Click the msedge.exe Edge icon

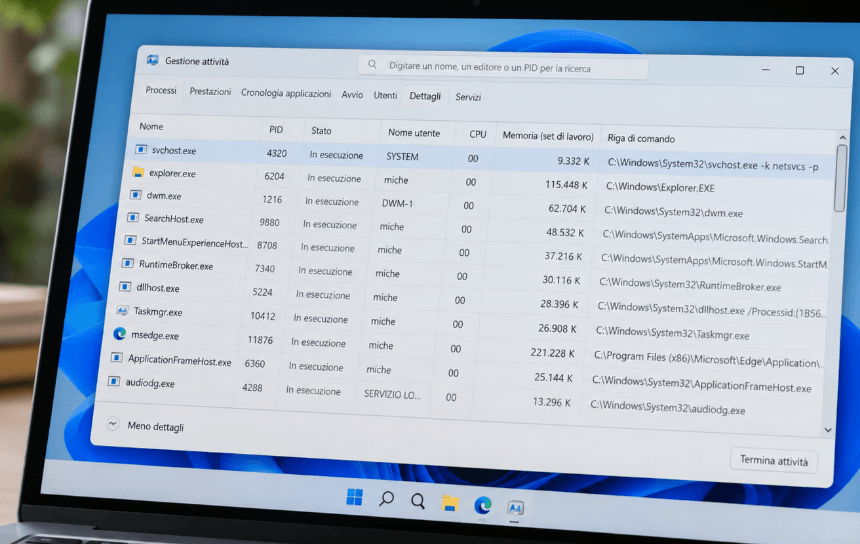pos(120,333)
